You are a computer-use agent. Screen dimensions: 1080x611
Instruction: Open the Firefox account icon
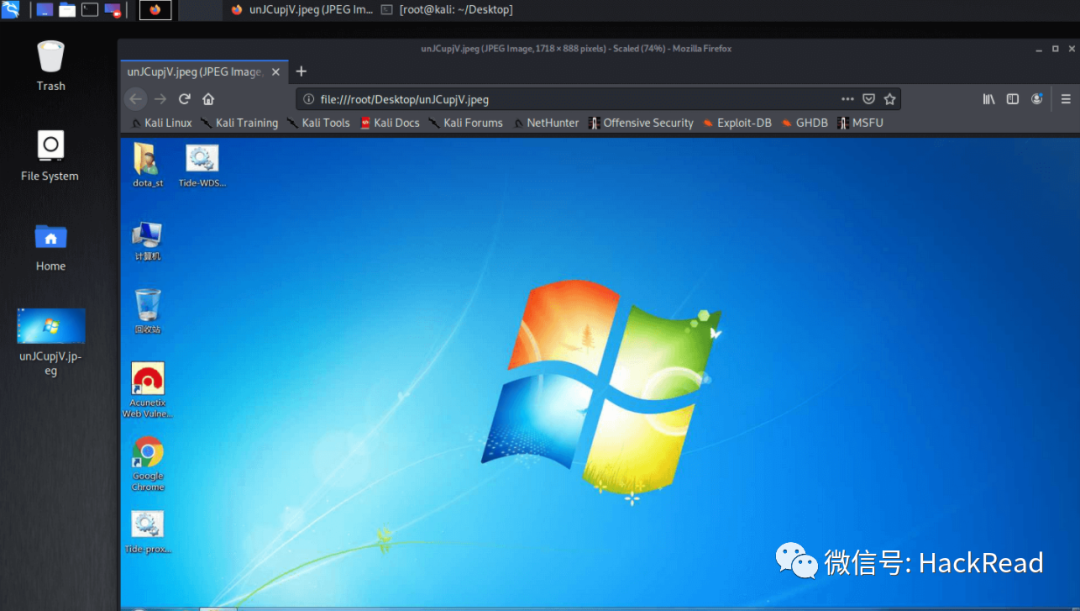coord(1037,99)
